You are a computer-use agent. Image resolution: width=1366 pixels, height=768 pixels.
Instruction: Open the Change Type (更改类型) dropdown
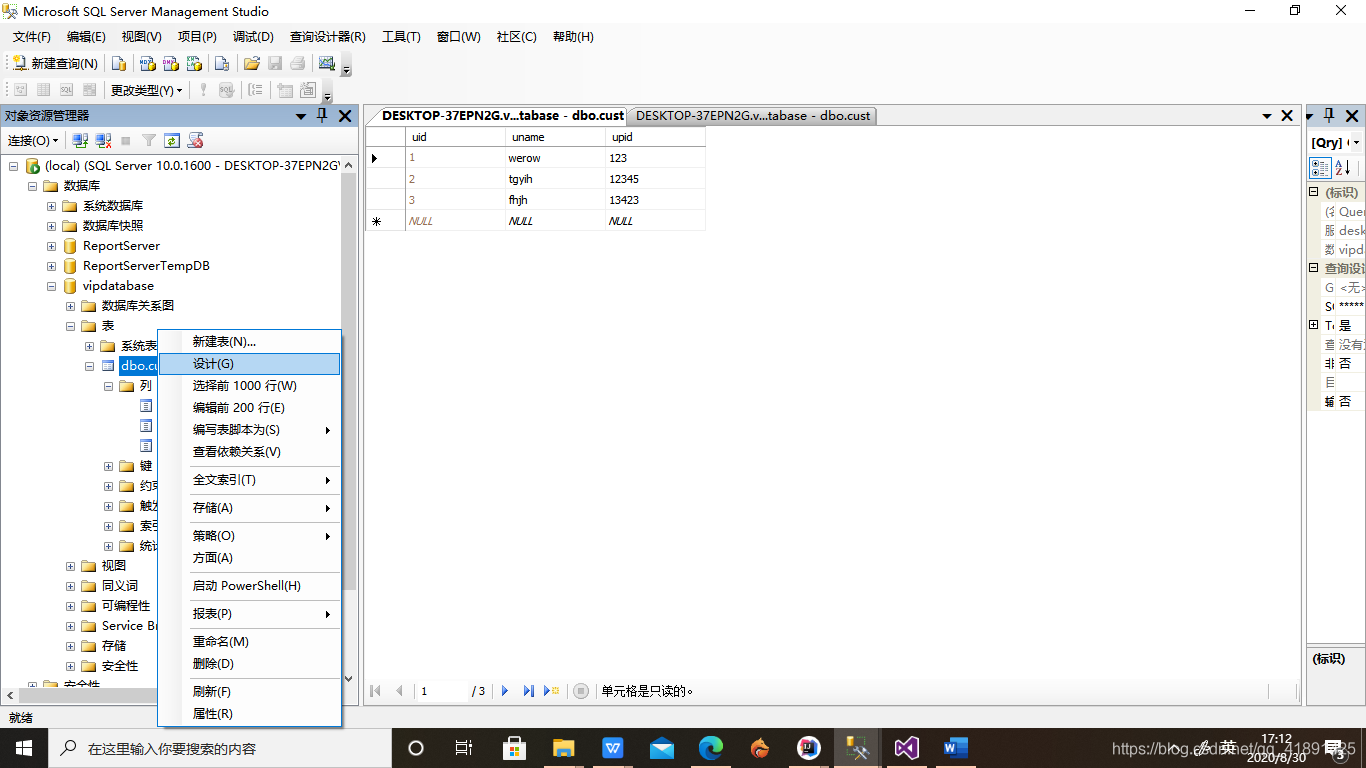tap(147, 90)
